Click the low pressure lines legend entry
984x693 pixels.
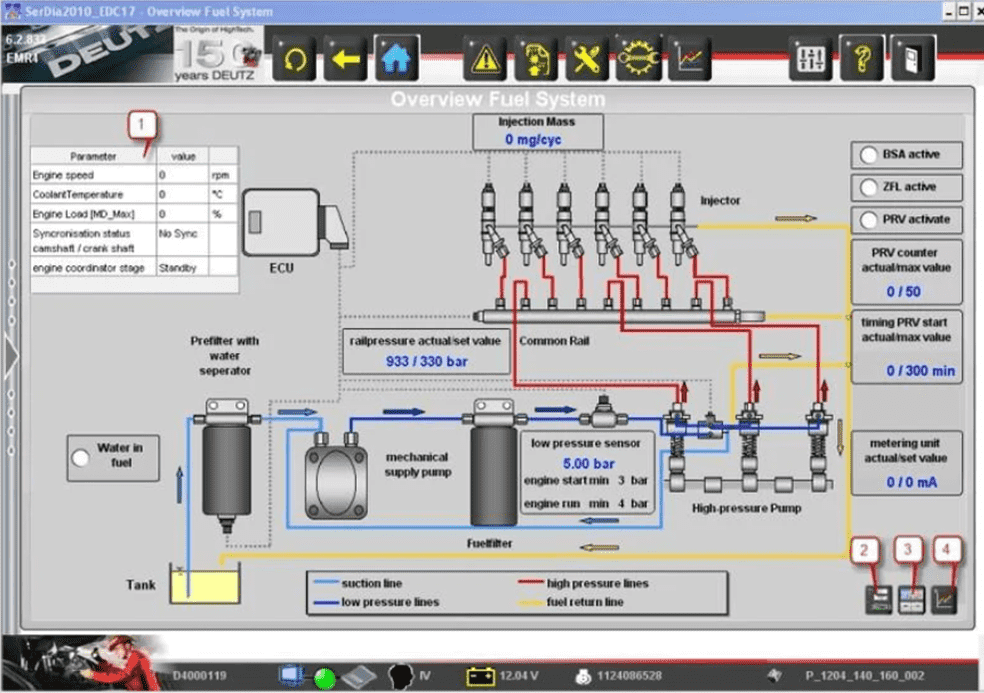coord(376,602)
